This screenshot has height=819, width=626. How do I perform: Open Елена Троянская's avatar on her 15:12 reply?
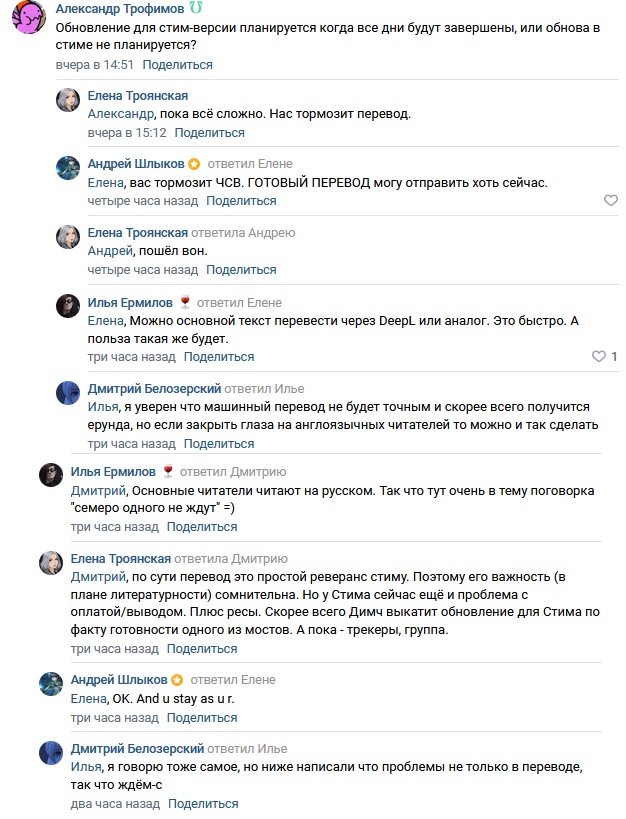coord(68,100)
